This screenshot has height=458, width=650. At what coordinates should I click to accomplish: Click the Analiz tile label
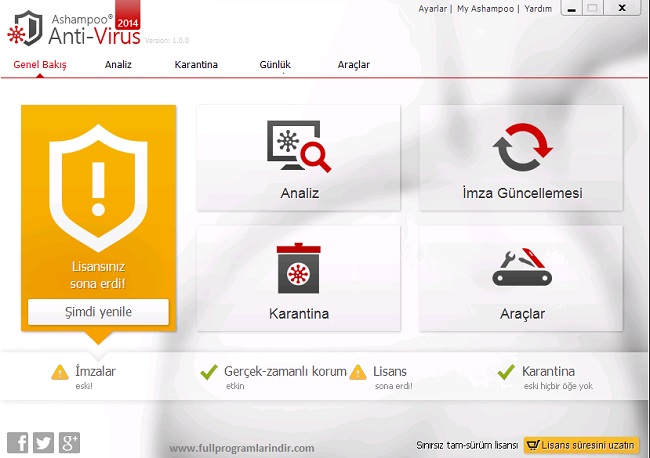[299, 193]
